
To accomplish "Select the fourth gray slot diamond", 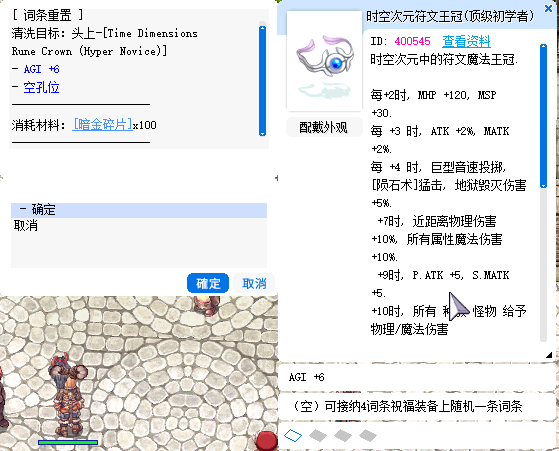I will point(368,435).
